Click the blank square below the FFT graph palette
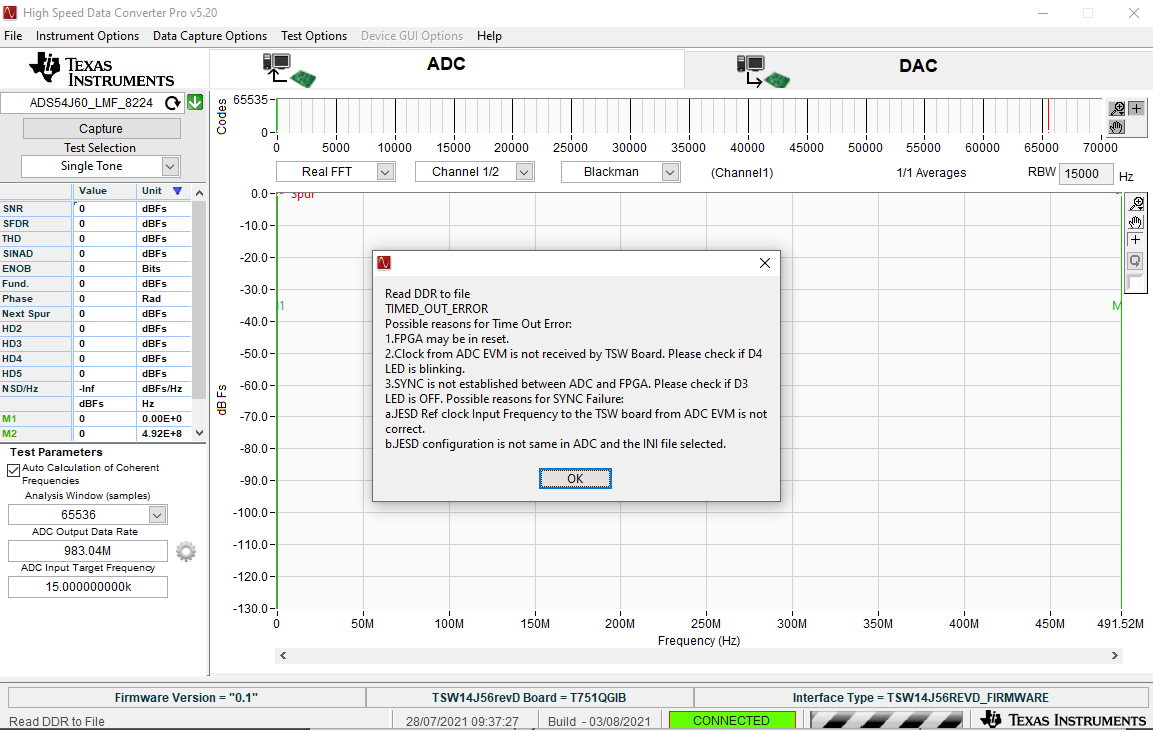The image size is (1153, 730). [1136, 282]
